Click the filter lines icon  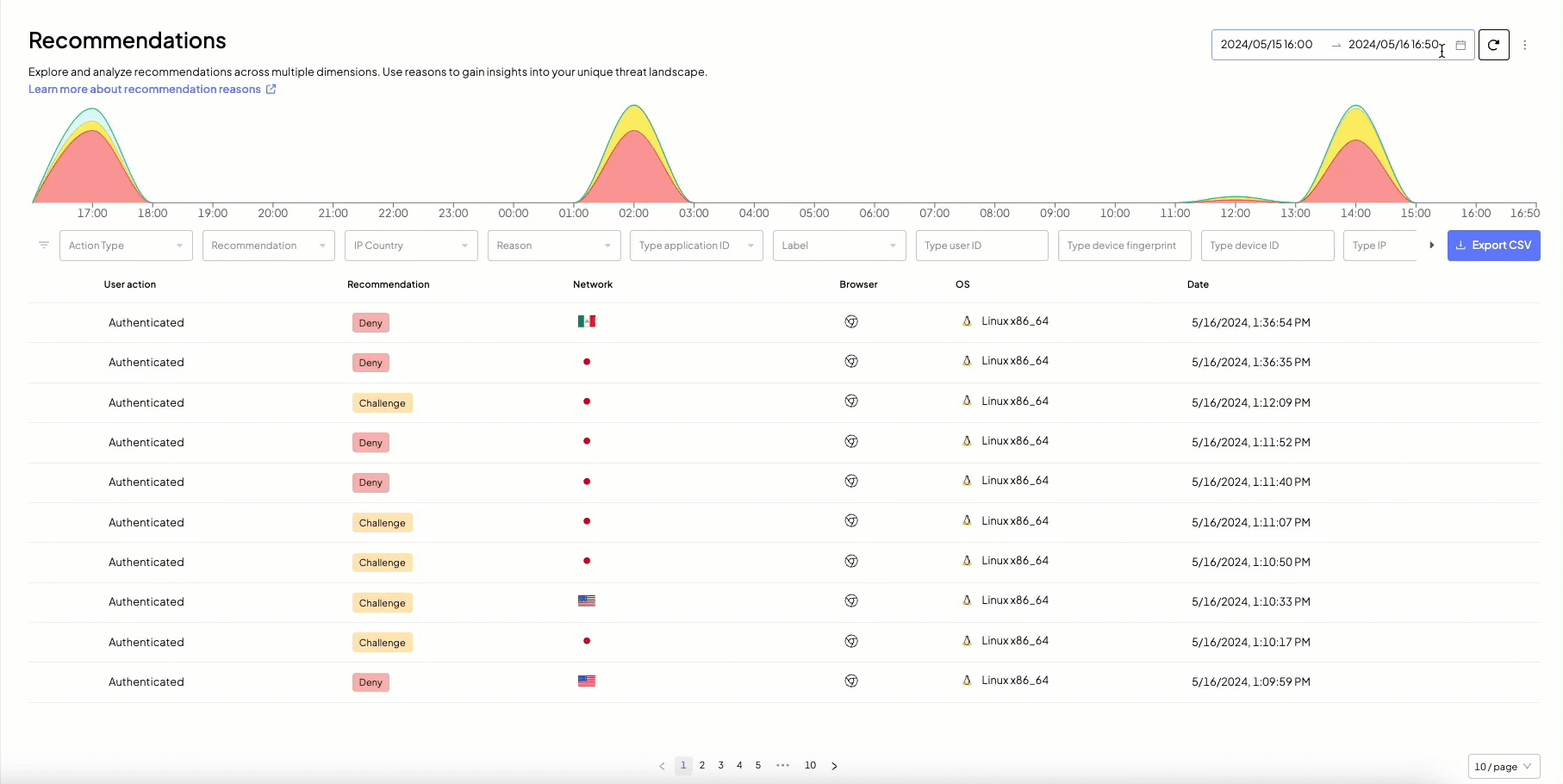[x=44, y=246]
